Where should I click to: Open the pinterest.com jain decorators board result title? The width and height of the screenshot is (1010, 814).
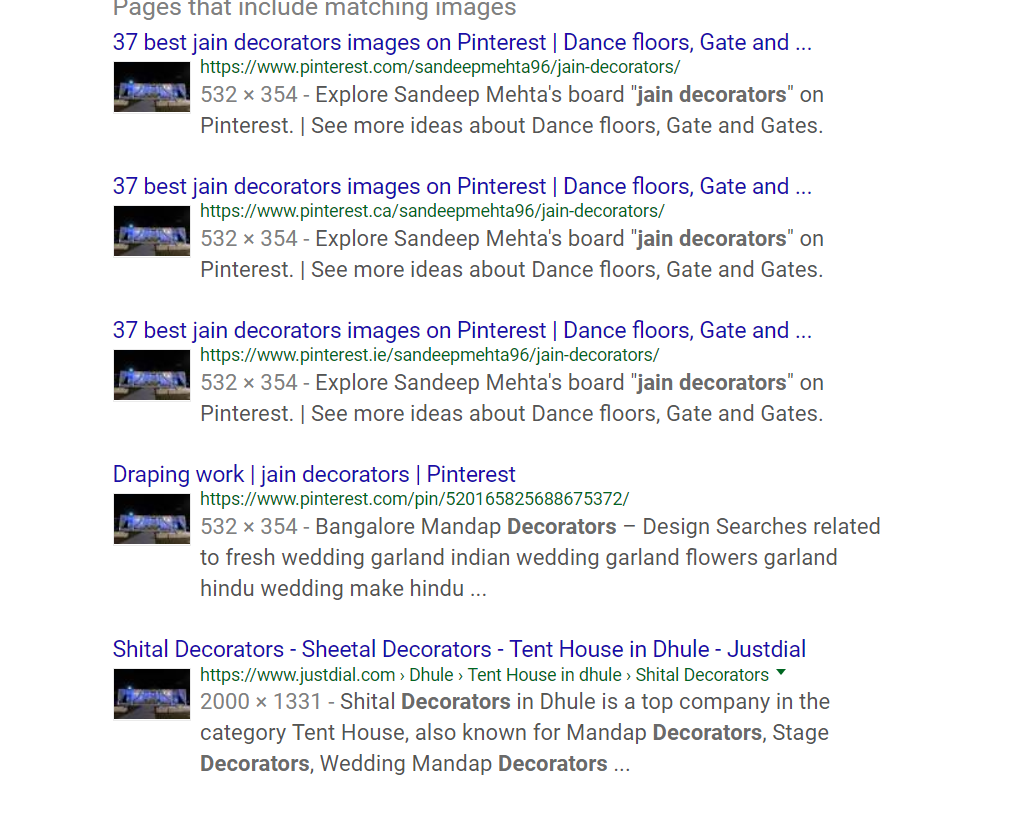pyautogui.click(x=462, y=43)
